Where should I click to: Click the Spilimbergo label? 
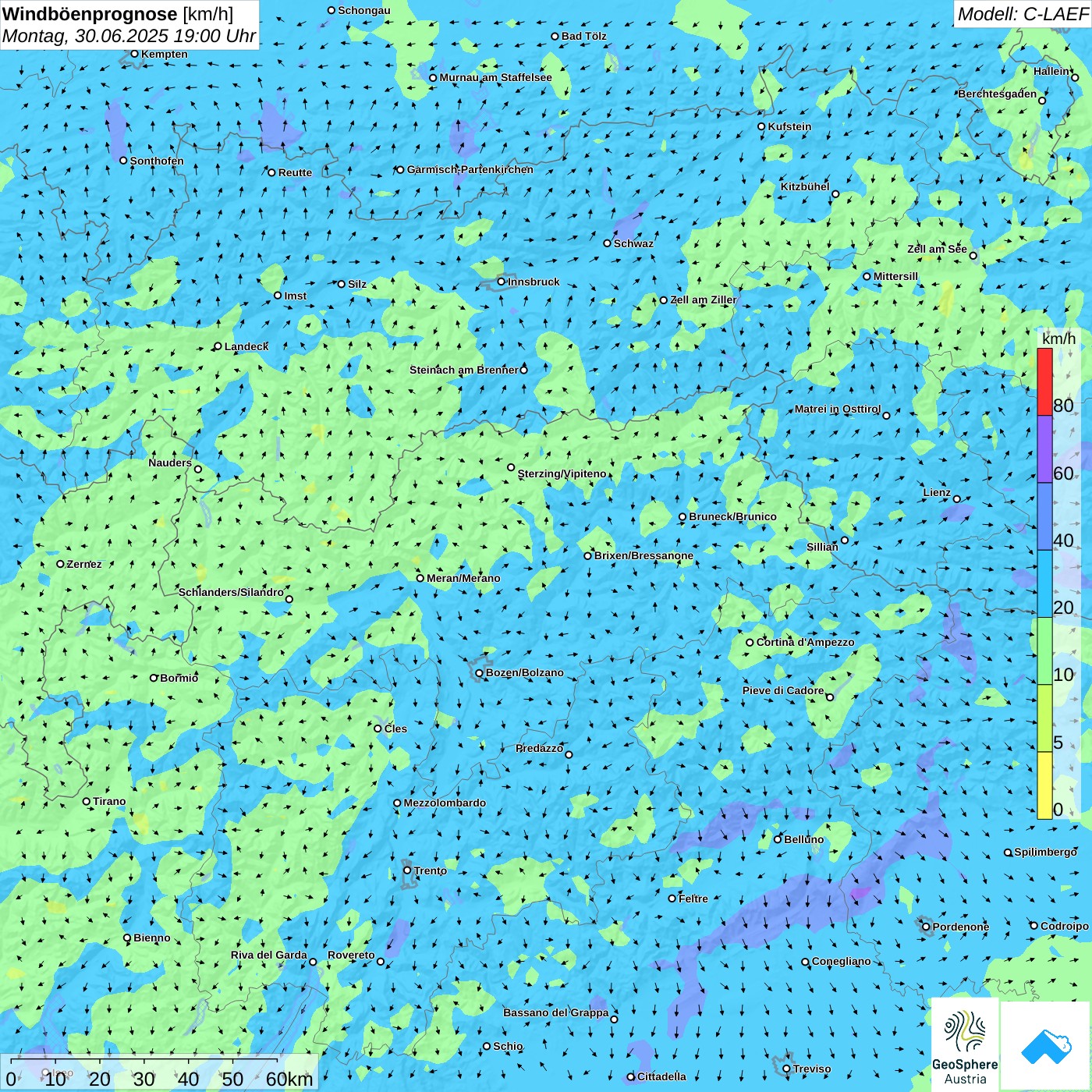(x=1045, y=852)
